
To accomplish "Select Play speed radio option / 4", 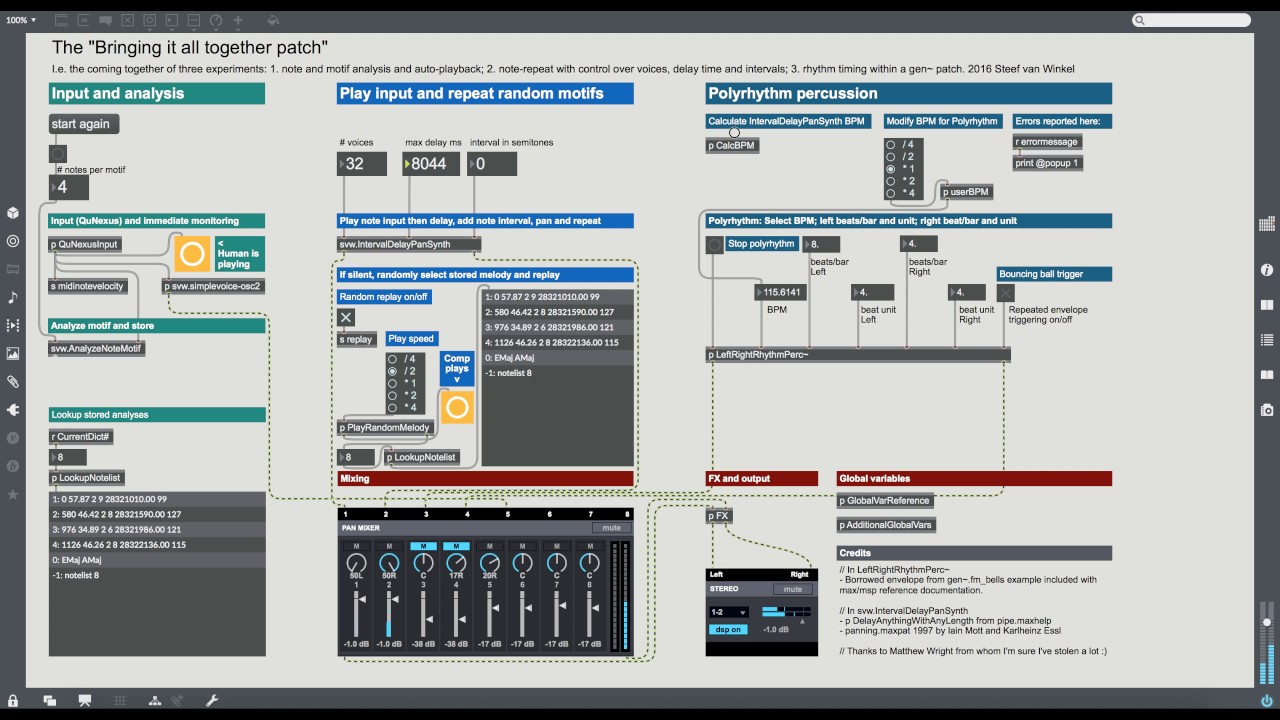I will (x=394, y=359).
